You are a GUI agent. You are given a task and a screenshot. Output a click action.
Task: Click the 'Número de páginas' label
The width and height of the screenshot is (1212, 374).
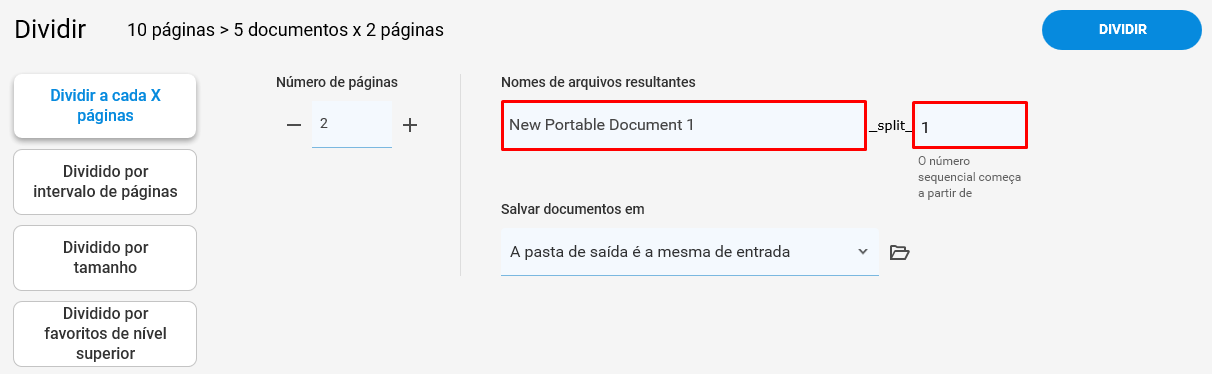coord(337,82)
